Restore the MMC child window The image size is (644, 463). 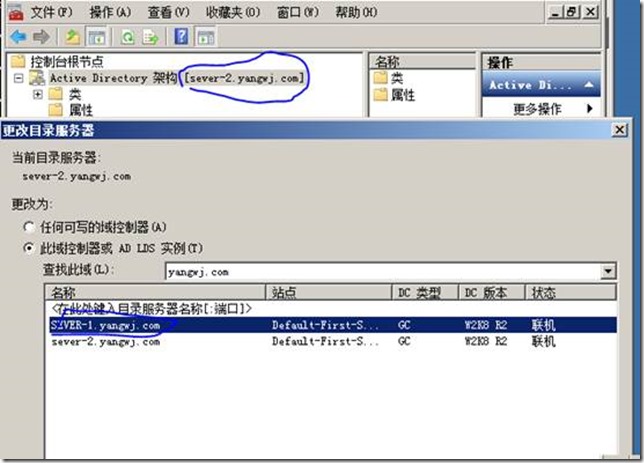[x=572, y=12]
